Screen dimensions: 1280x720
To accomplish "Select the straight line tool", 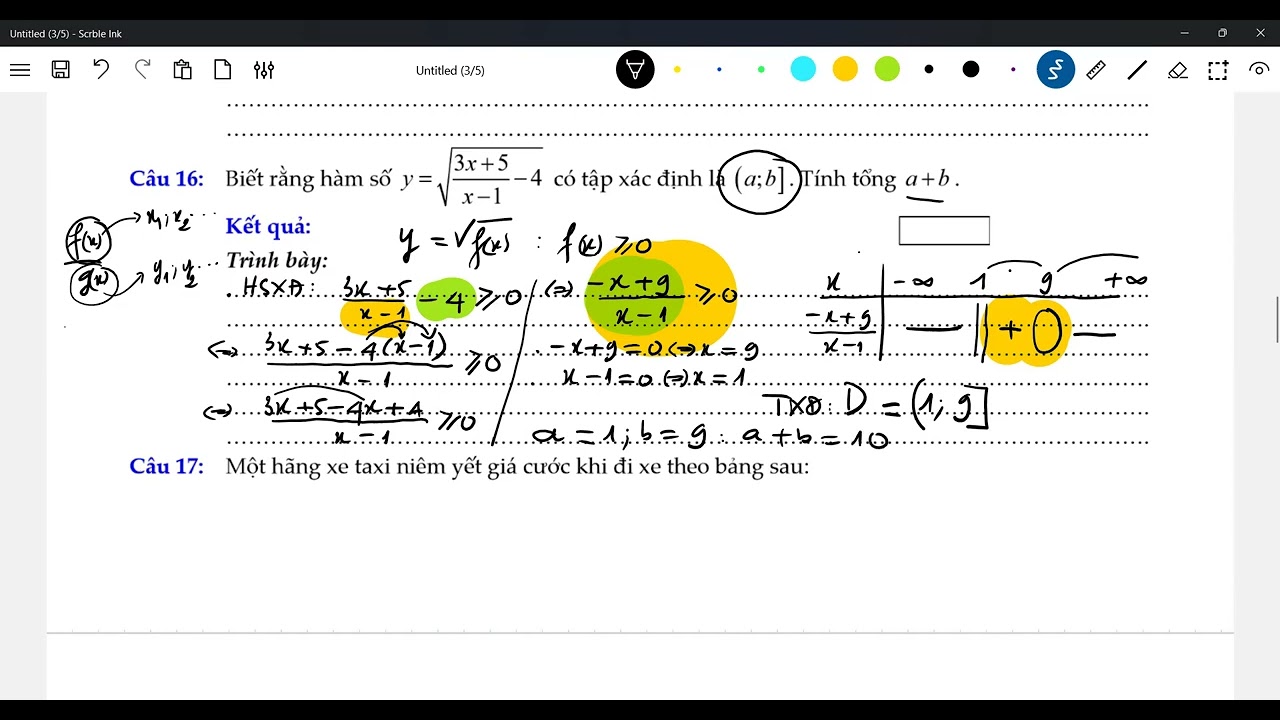I will click(1137, 70).
